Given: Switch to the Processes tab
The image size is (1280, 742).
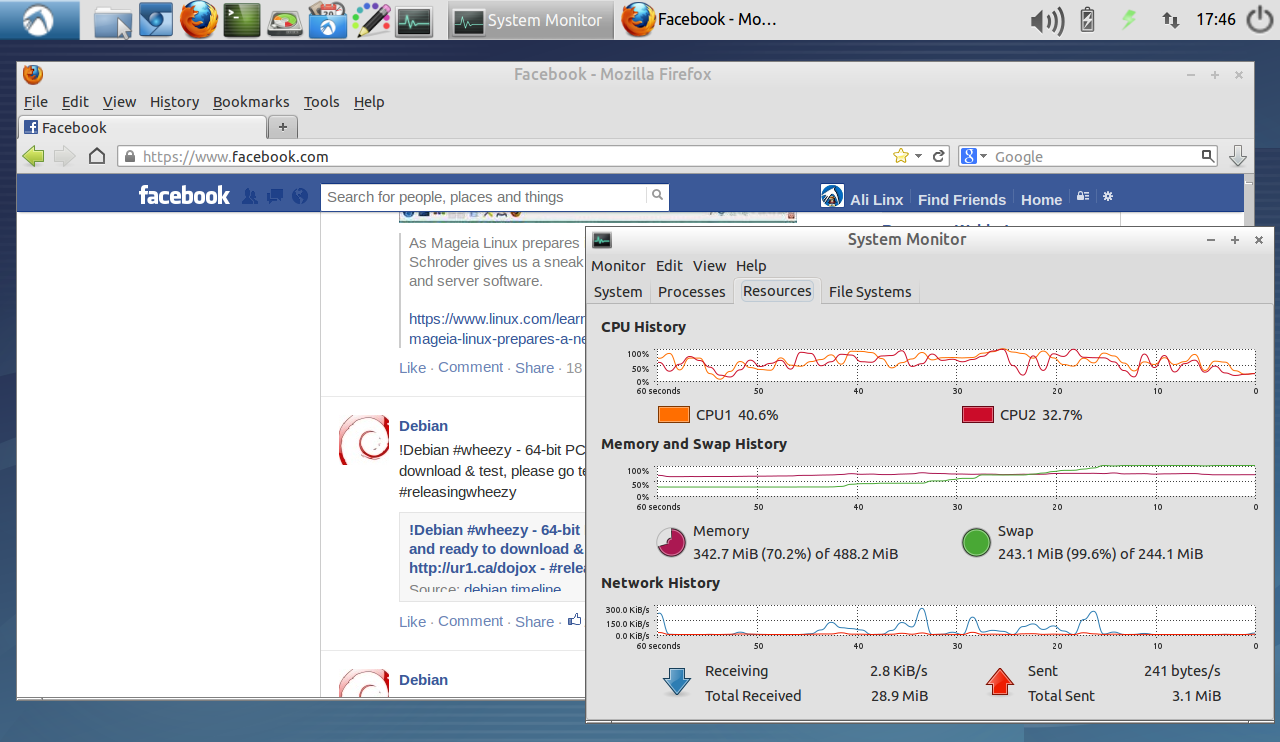Looking at the screenshot, I should pos(691,292).
